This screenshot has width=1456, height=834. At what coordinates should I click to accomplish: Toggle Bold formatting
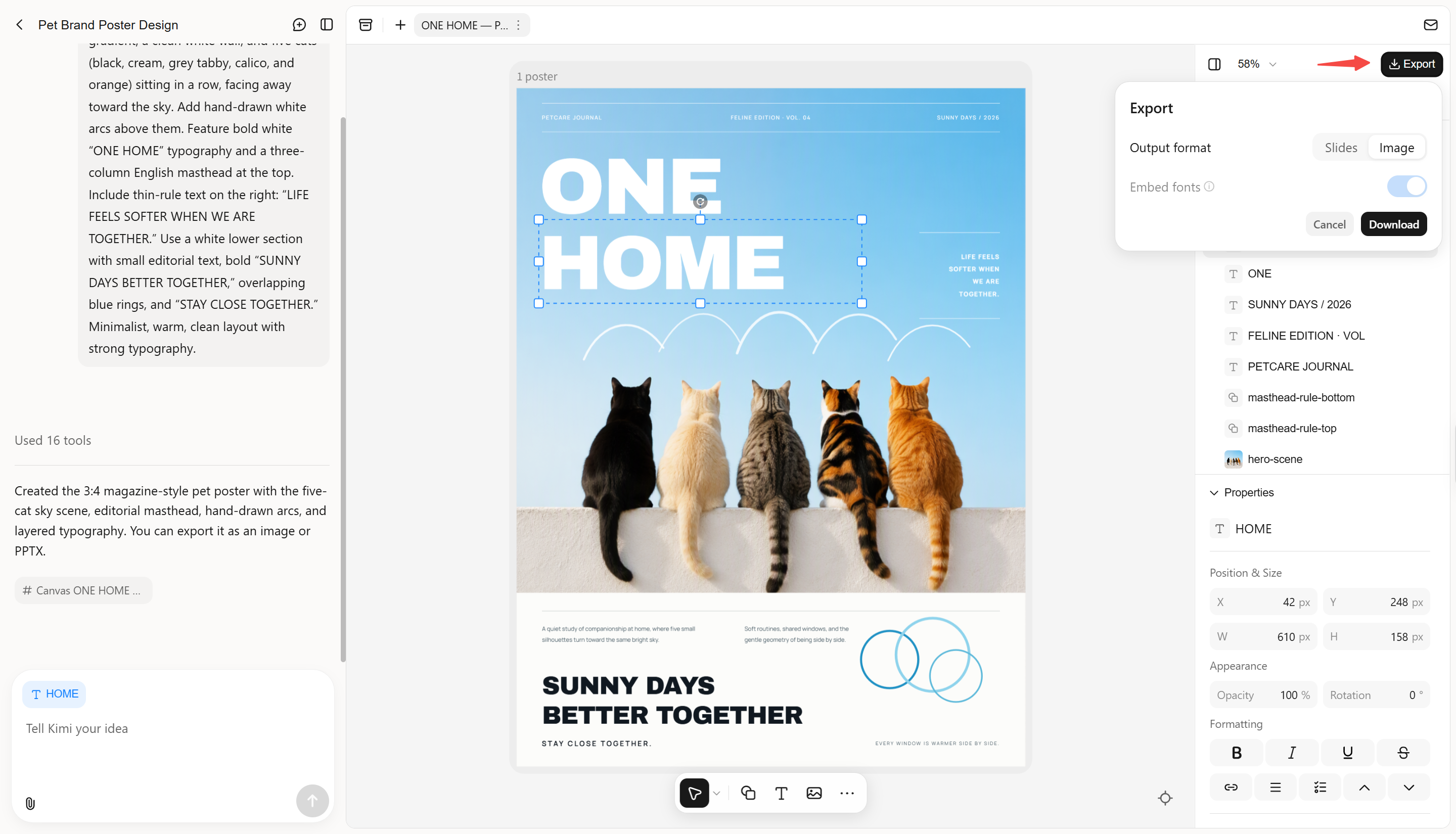coord(1236,753)
